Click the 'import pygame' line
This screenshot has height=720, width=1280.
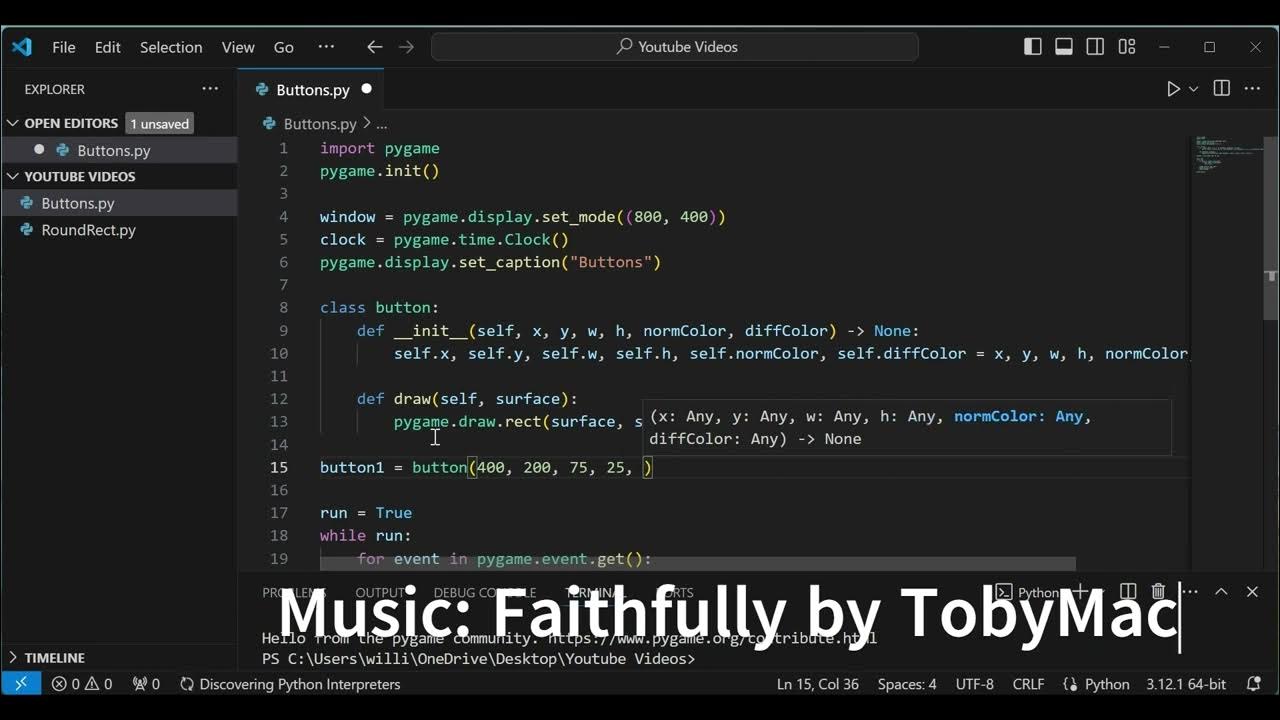pos(380,148)
